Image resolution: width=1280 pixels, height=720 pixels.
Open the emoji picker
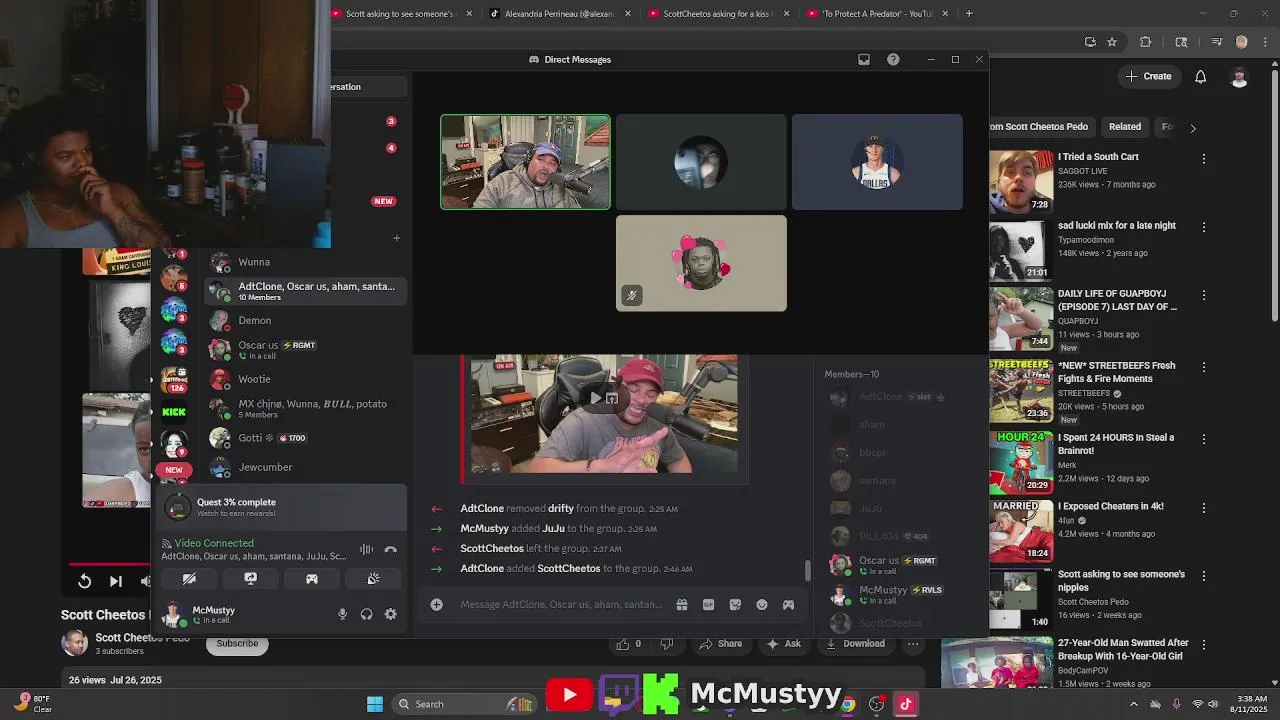[x=762, y=604]
